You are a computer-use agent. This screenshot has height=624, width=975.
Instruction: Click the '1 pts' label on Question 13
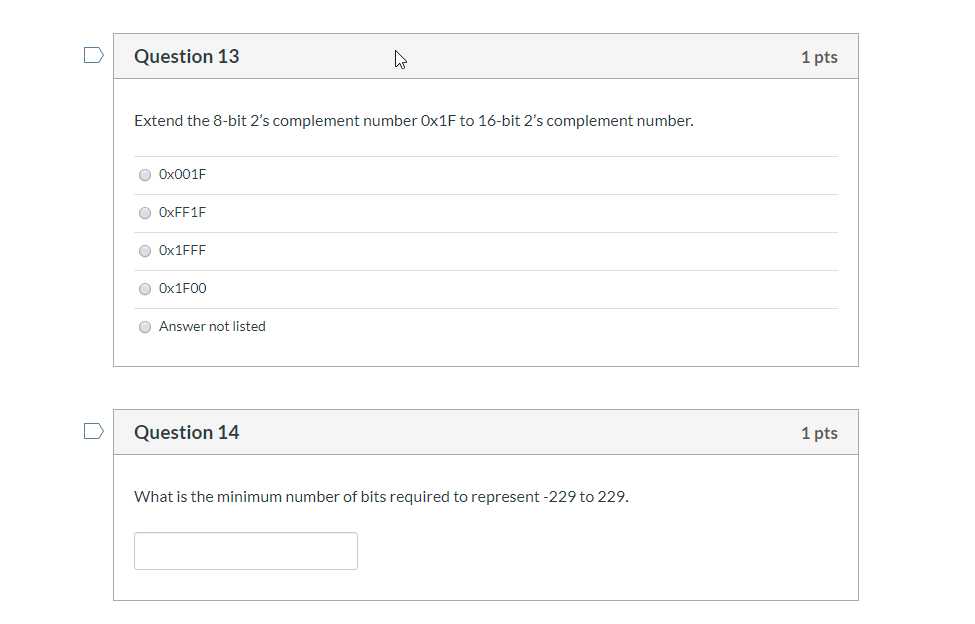click(x=818, y=56)
